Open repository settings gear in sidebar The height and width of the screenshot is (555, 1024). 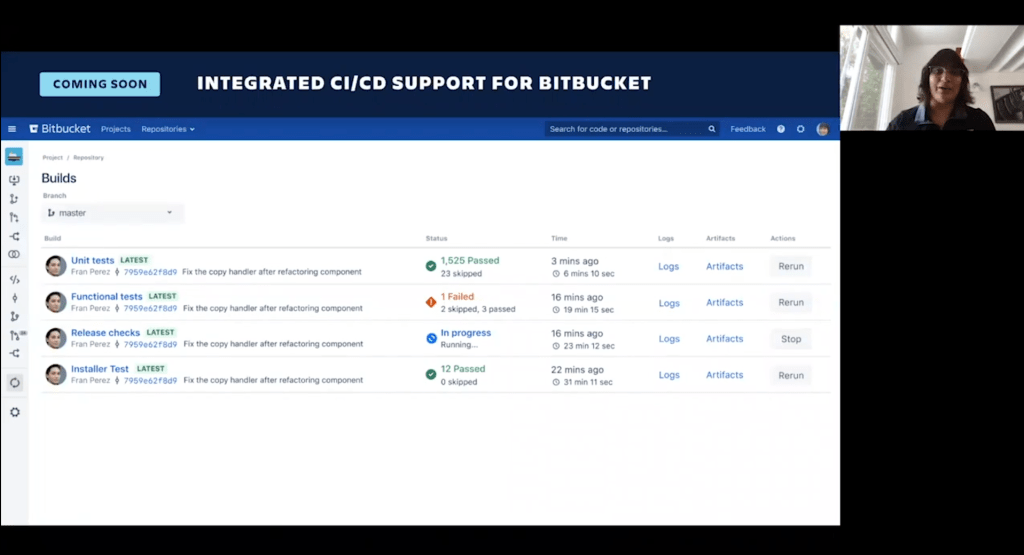14,412
